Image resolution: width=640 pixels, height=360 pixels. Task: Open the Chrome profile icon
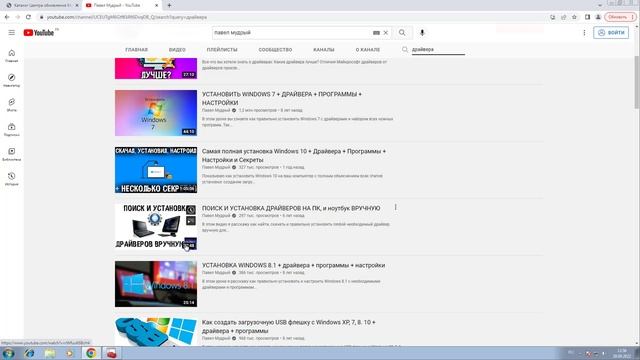[598, 17]
